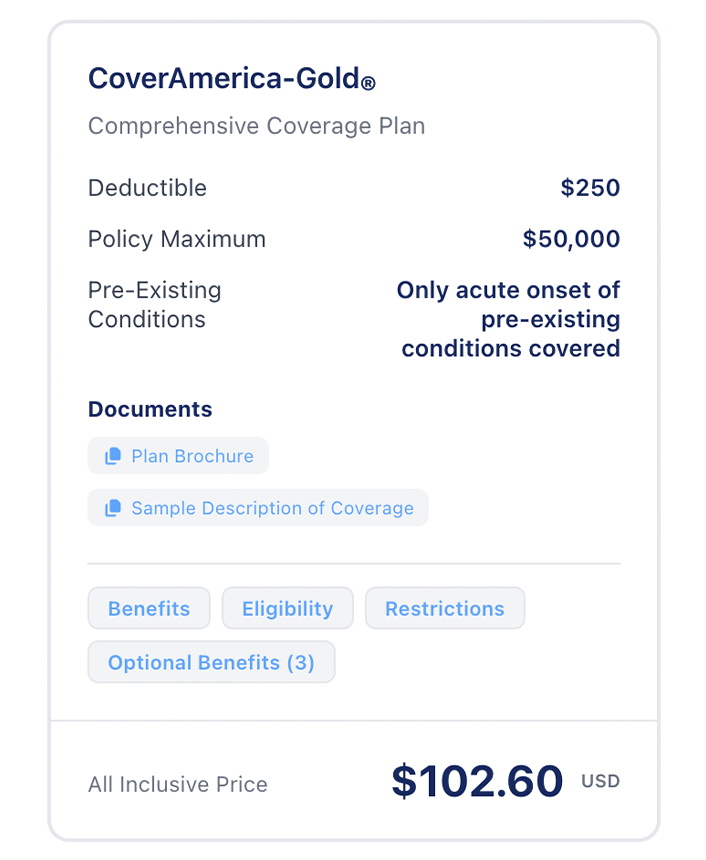Show the Benefits section
Screen dimensions: 706x860
(x=149, y=608)
